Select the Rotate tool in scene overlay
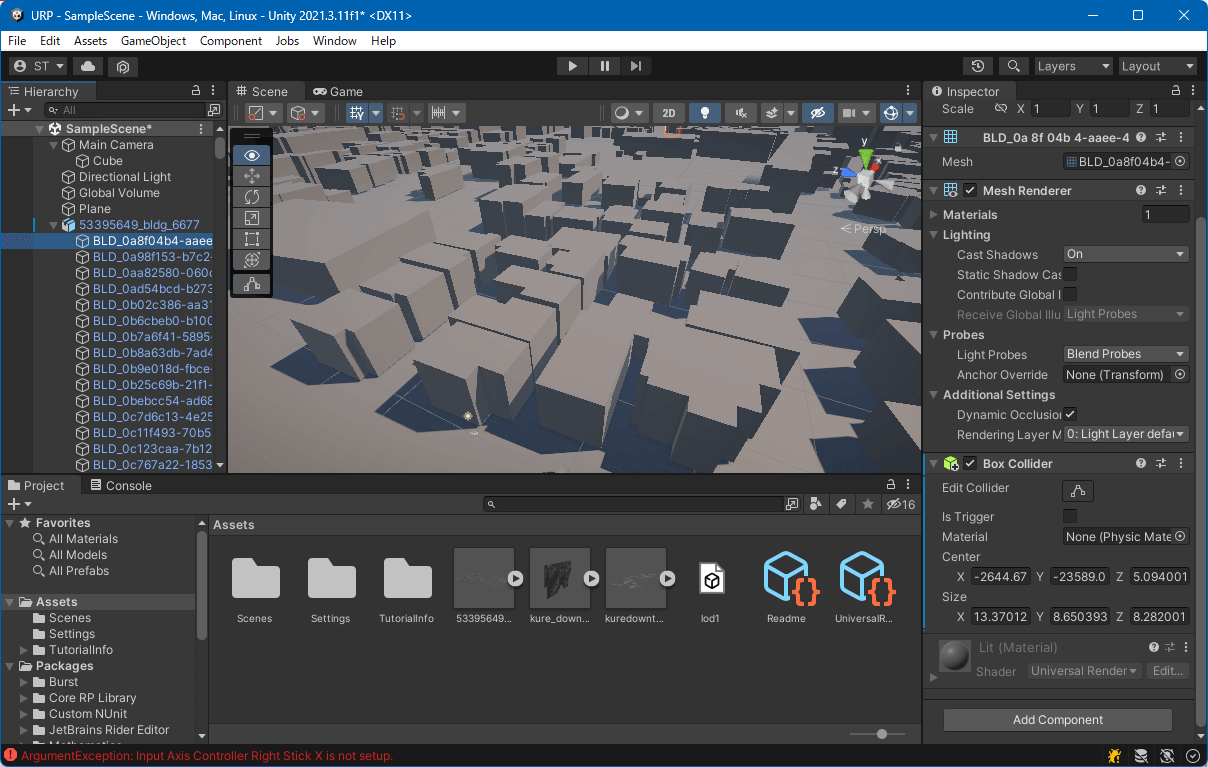The image size is (1208, 767). (251, 197)
